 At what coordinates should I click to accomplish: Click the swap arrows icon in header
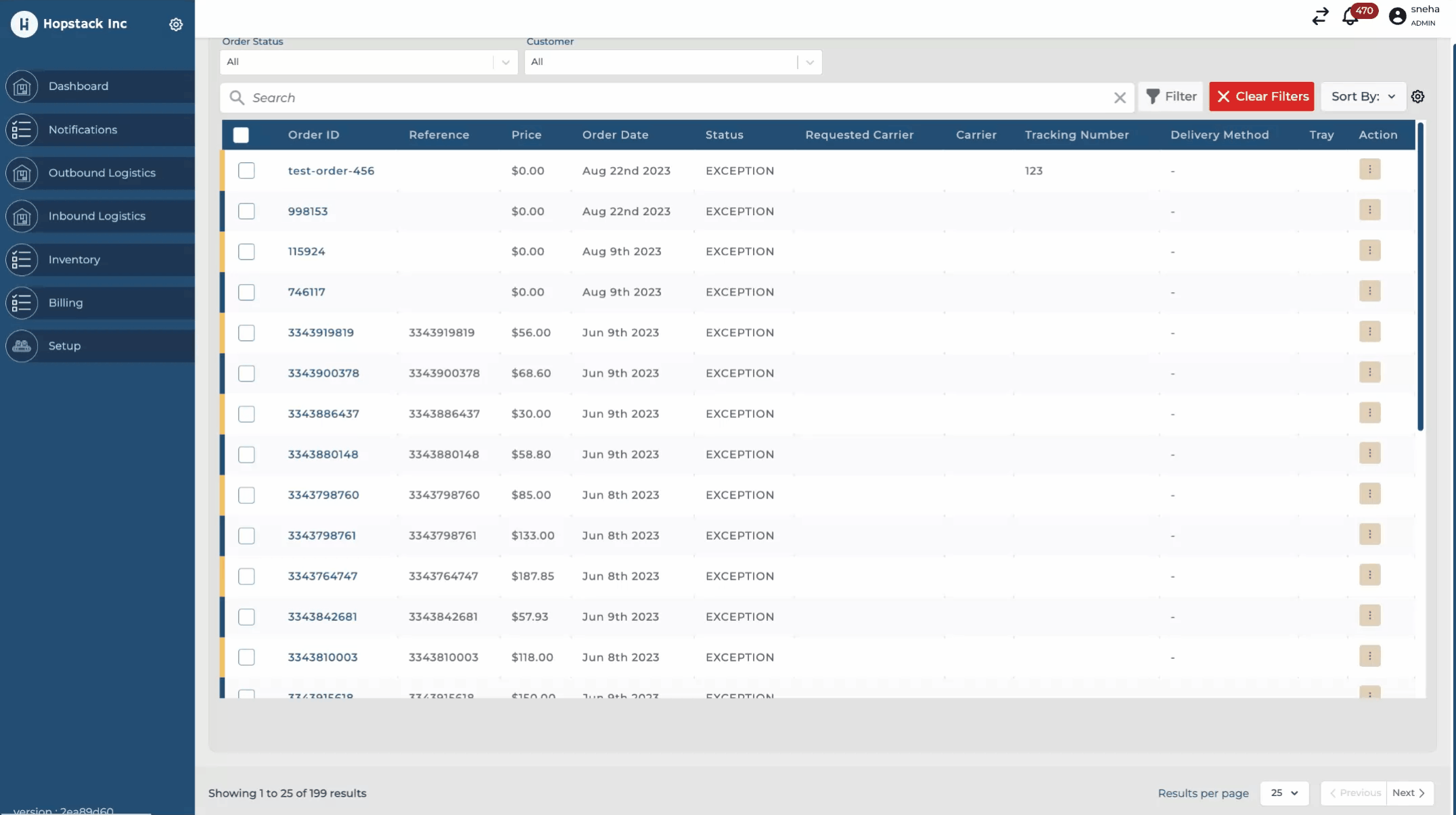tap(1320, 16)
